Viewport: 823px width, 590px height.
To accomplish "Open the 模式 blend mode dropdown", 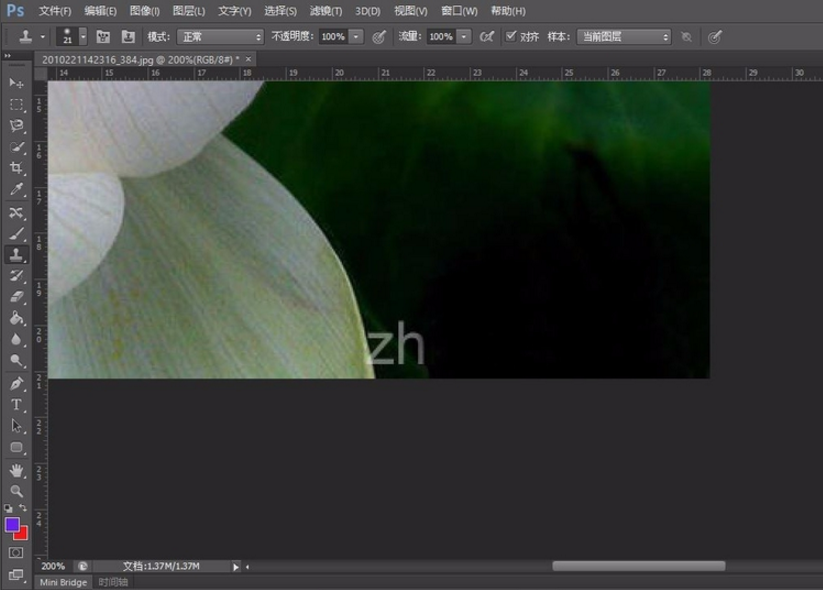I will point(220,37).
